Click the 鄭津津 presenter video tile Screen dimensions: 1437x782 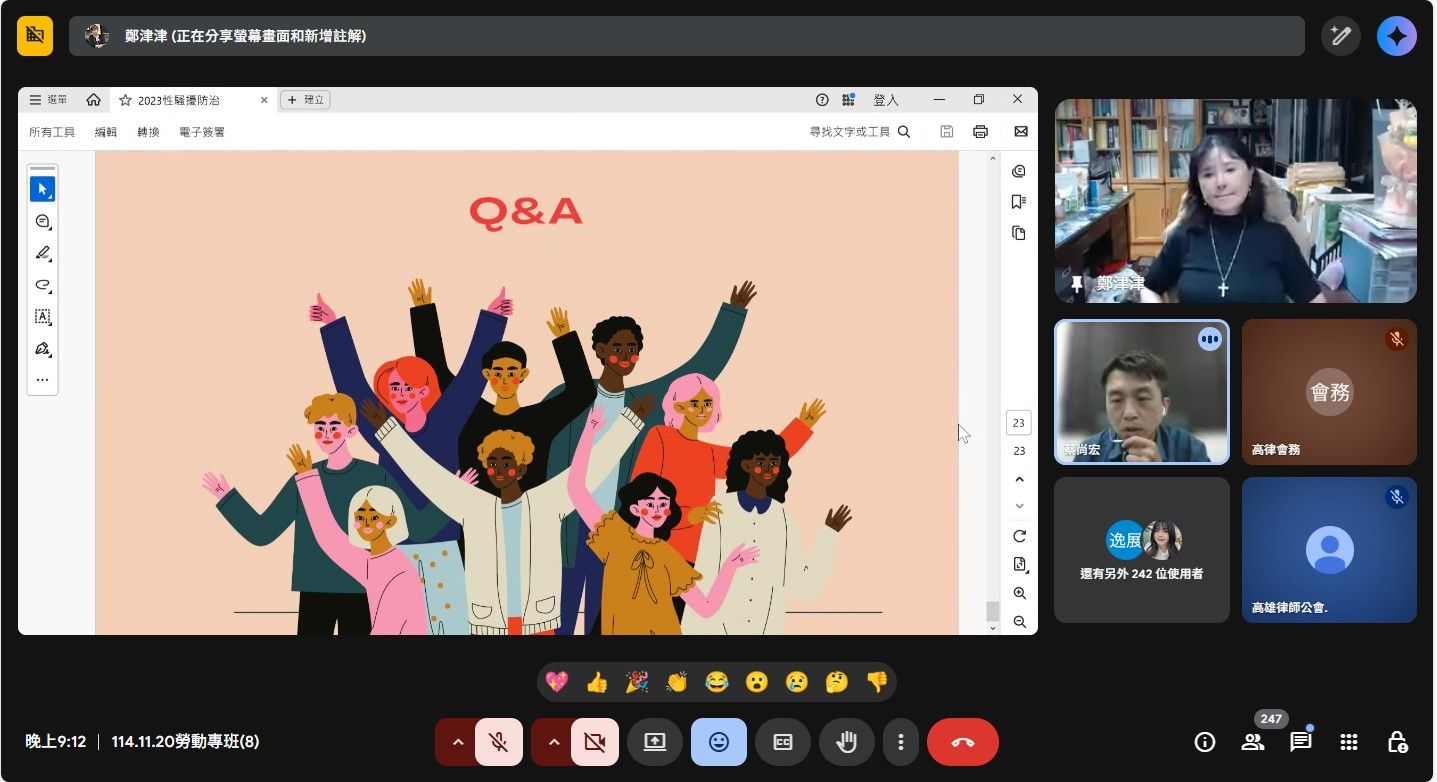[1235, 201]
